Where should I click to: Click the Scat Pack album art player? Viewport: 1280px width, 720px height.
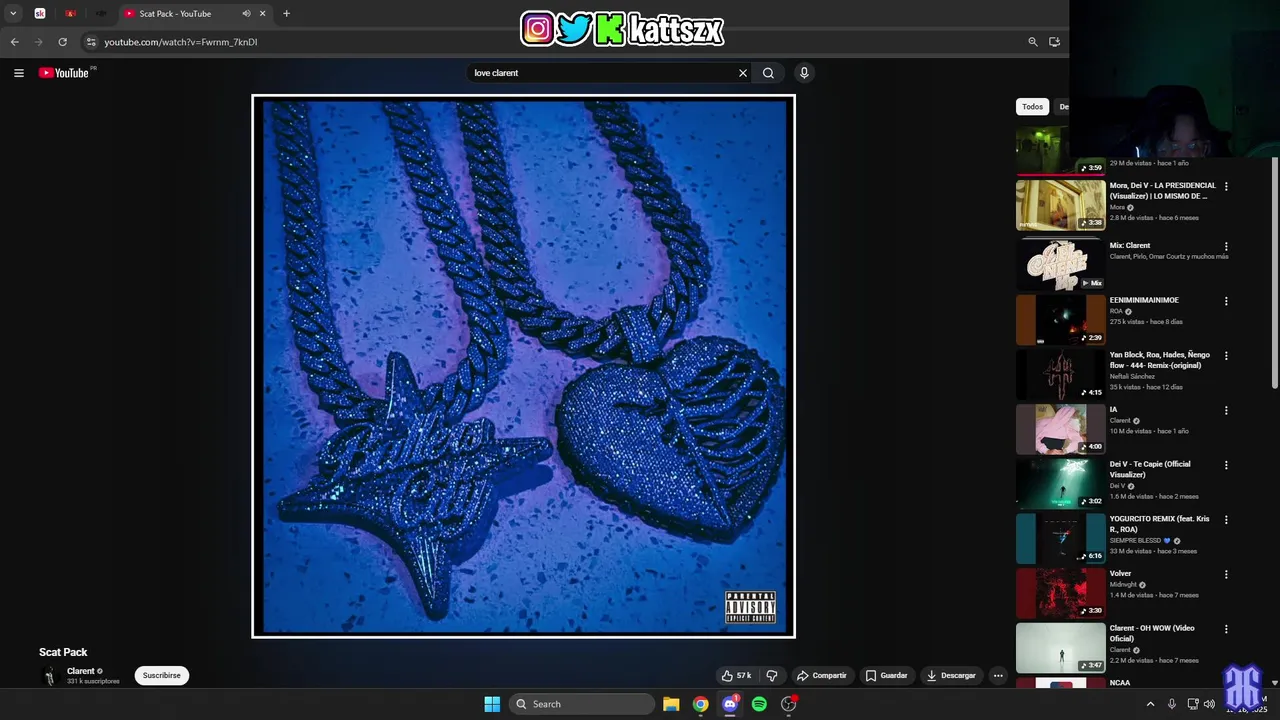coord(523,366)
